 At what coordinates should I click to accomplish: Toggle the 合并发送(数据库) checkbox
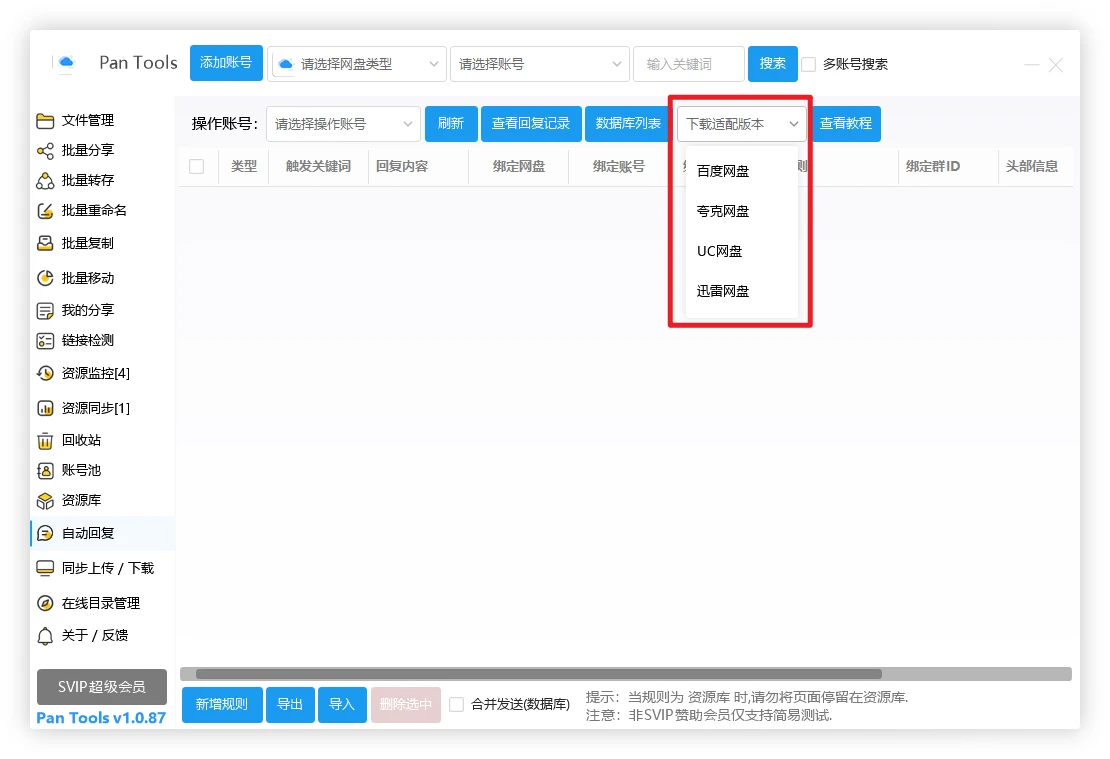click(x=456, y=705)
